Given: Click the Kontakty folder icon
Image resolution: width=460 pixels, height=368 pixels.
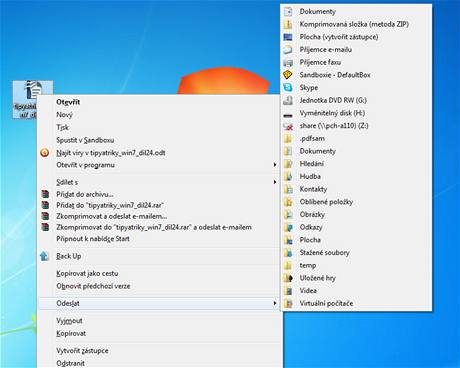Looking at the screenshot, I should [x=288, y=189].
